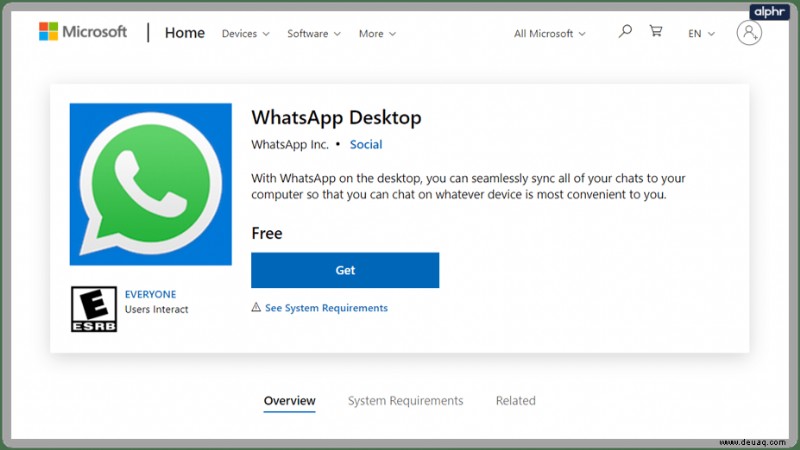Expand the Devices menu
Image resolution: width=800 pixels, height=450 pixels.
[245, 34]
